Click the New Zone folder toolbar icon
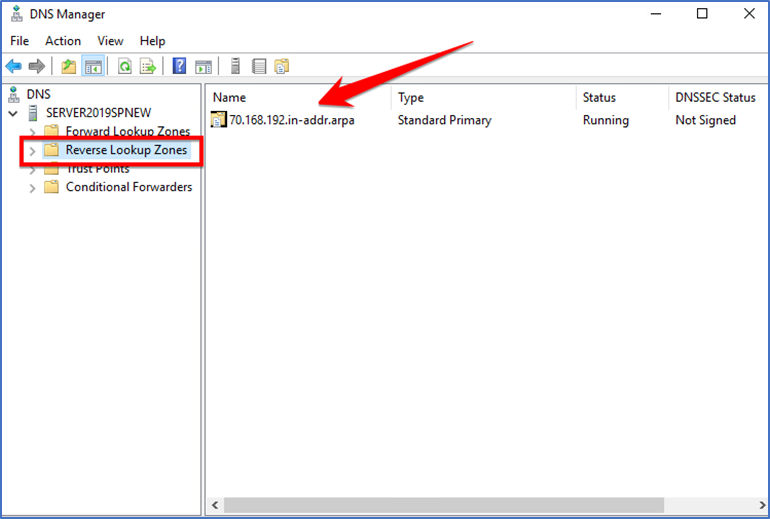This screenshot has width=770, height=519. point(282,66)
